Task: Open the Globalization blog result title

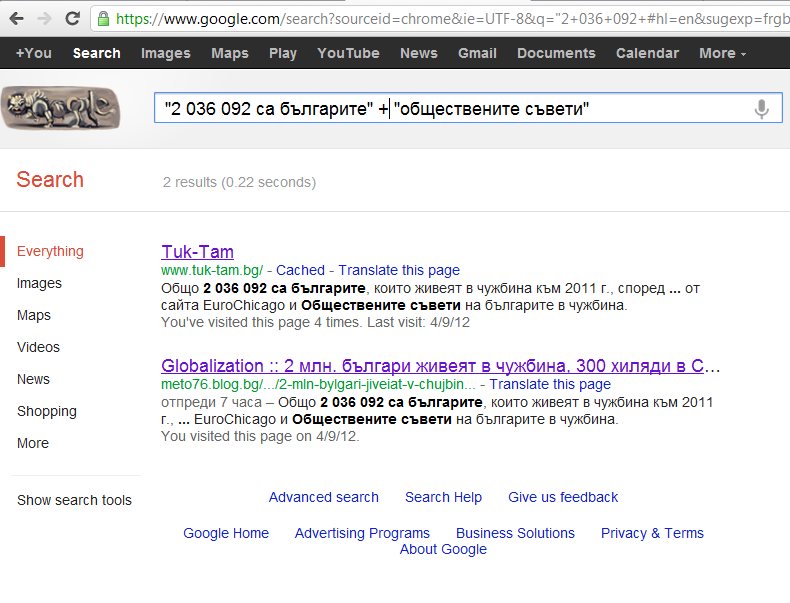Action: [440, 365]
